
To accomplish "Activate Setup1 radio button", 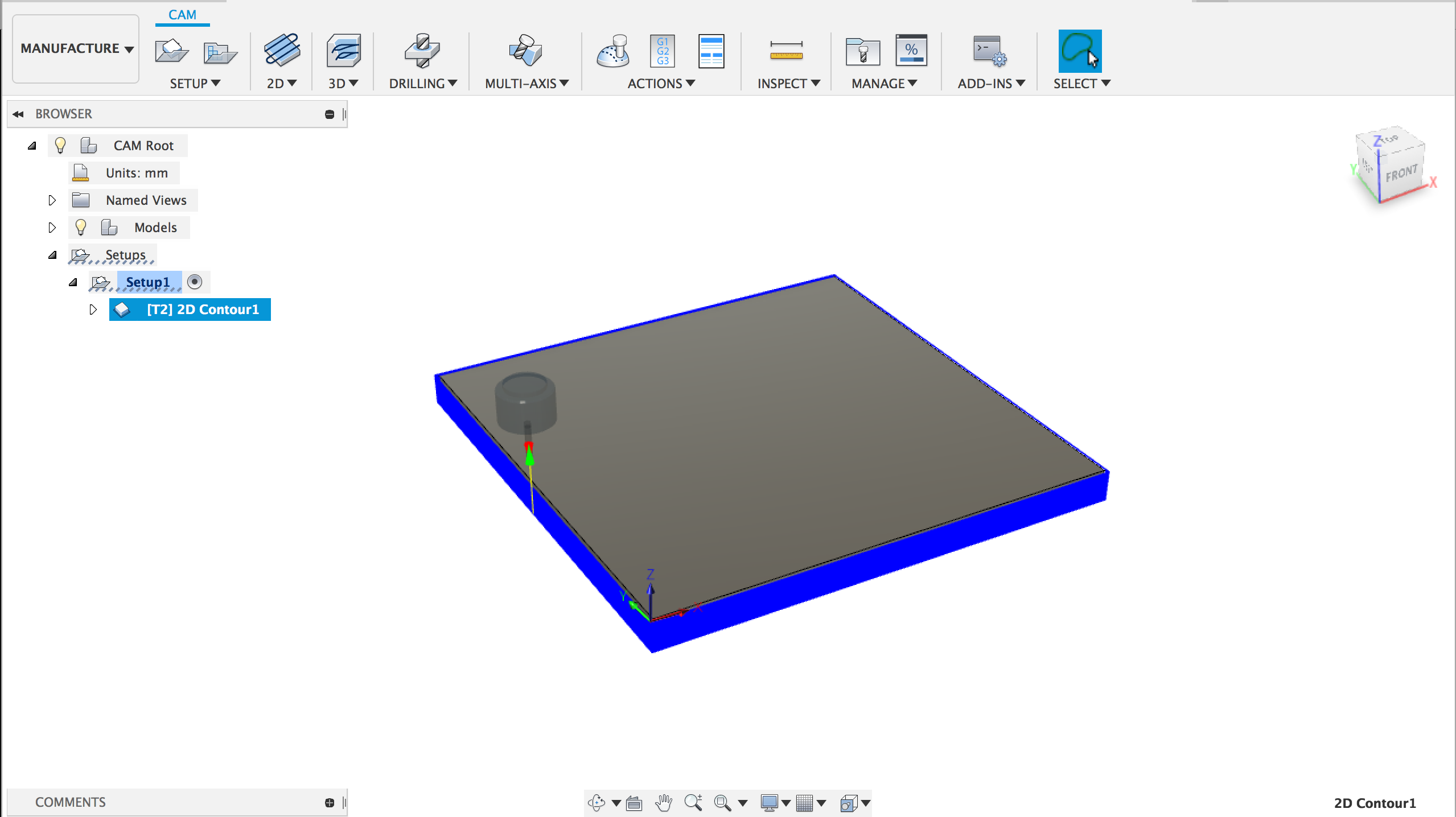I will [195, 282].
